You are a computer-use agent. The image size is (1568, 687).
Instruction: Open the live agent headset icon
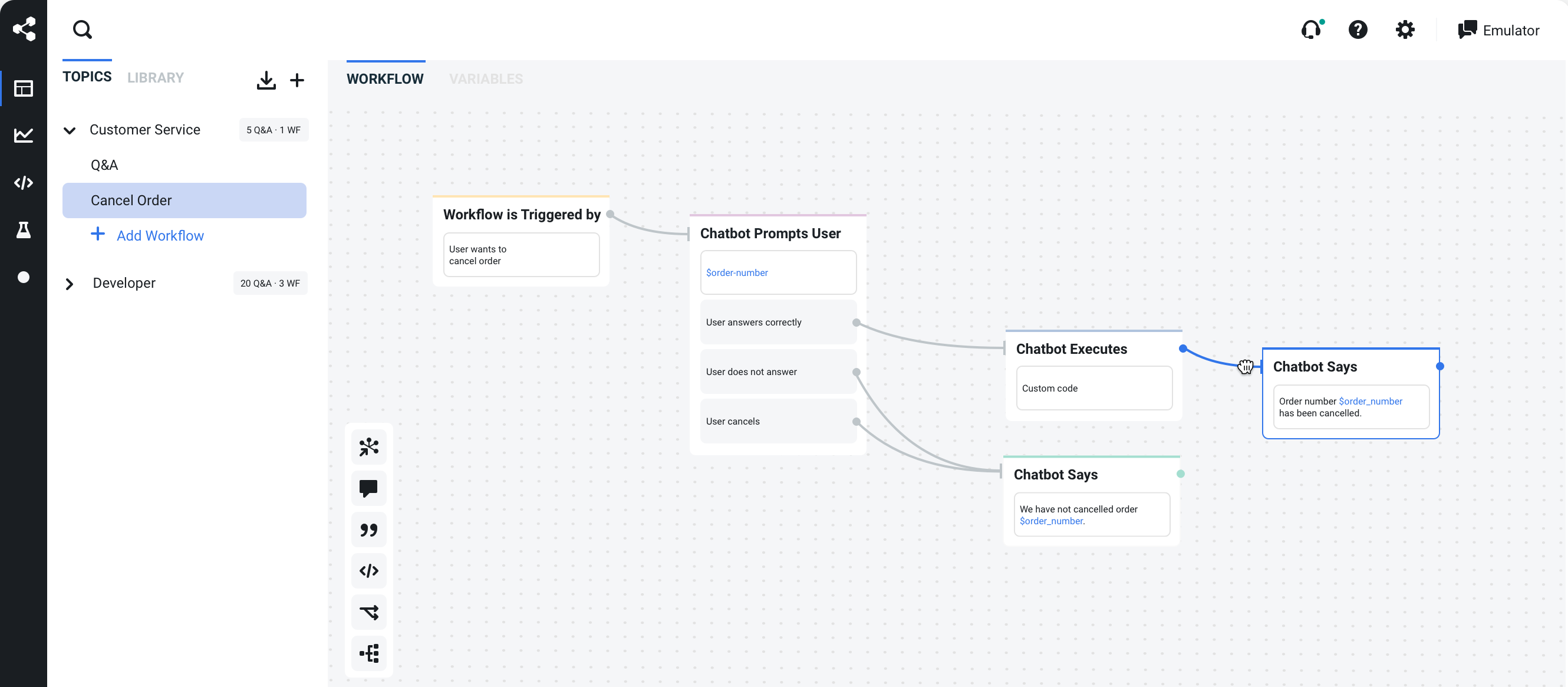[x=1310, y=29]
